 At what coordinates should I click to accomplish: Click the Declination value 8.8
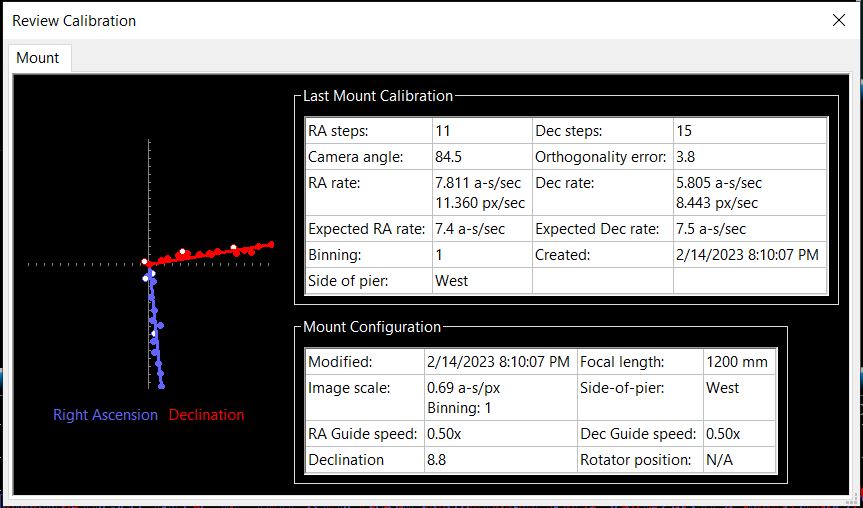point(436,460)
